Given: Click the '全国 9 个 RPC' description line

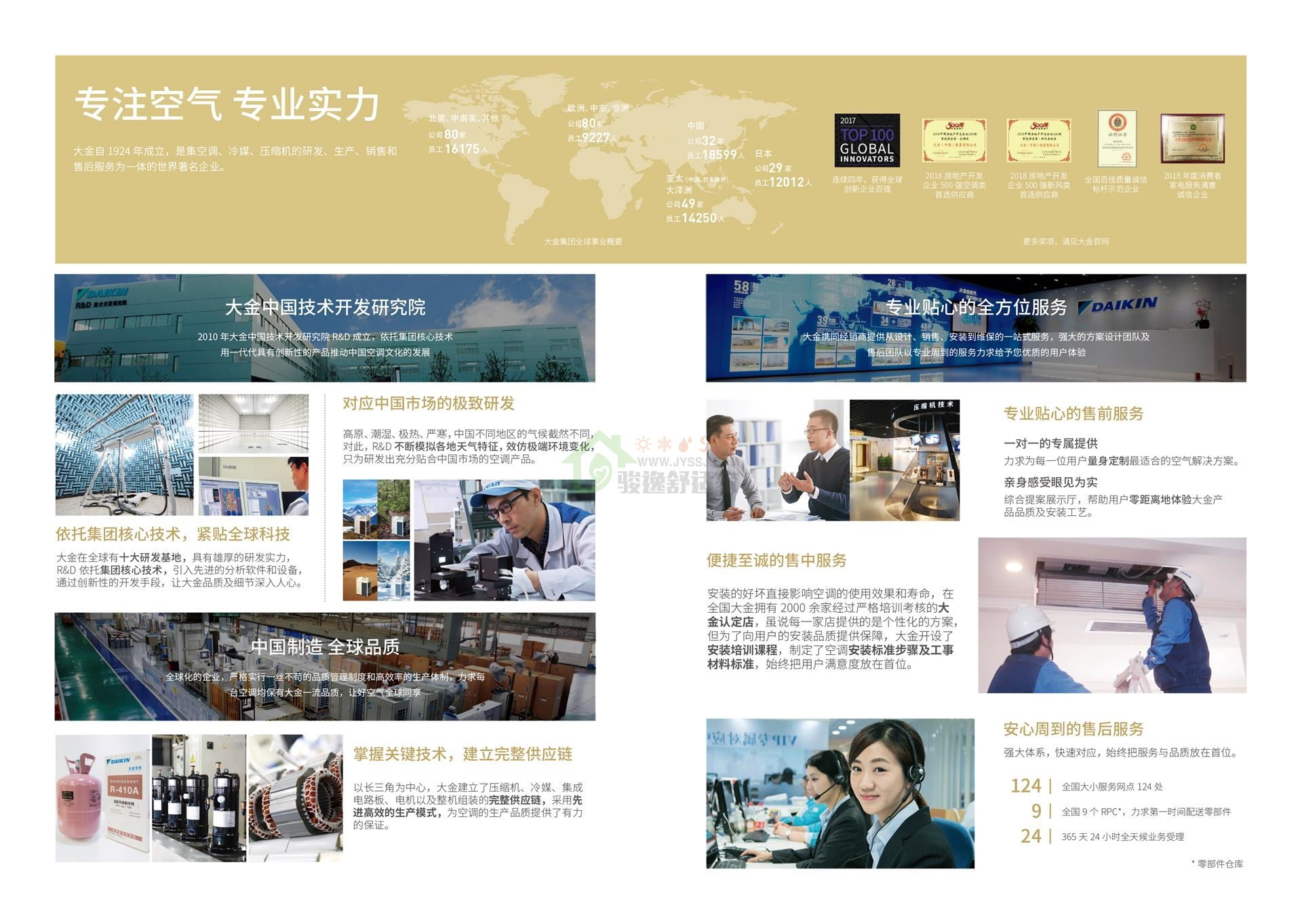Looking at the screenshot, I should pos(1147,812).
